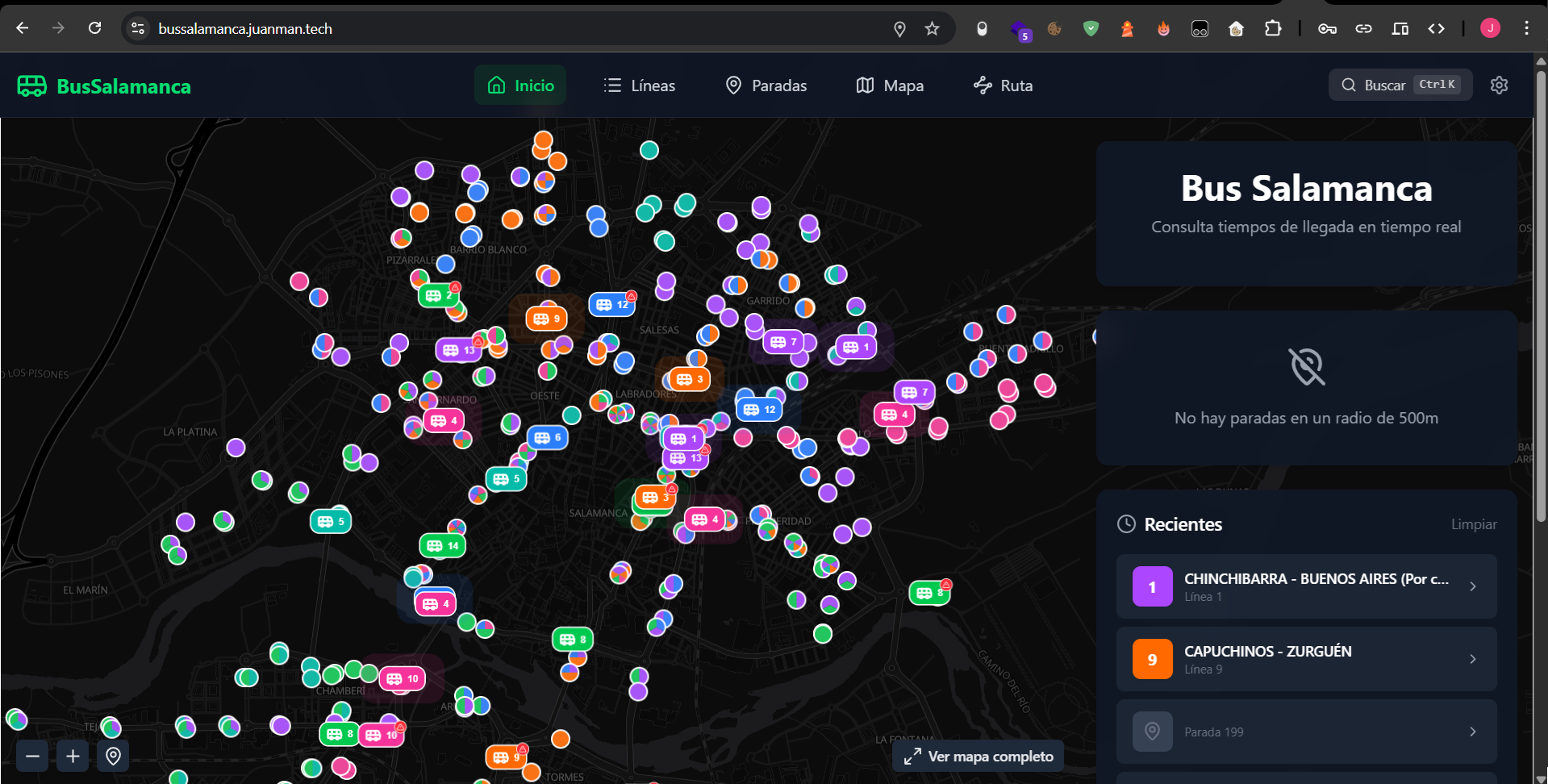The height and width of the screenshot is (784, 1548).
Task: Click the search magnifier icon in navbar
Action: click(1348, 85)
